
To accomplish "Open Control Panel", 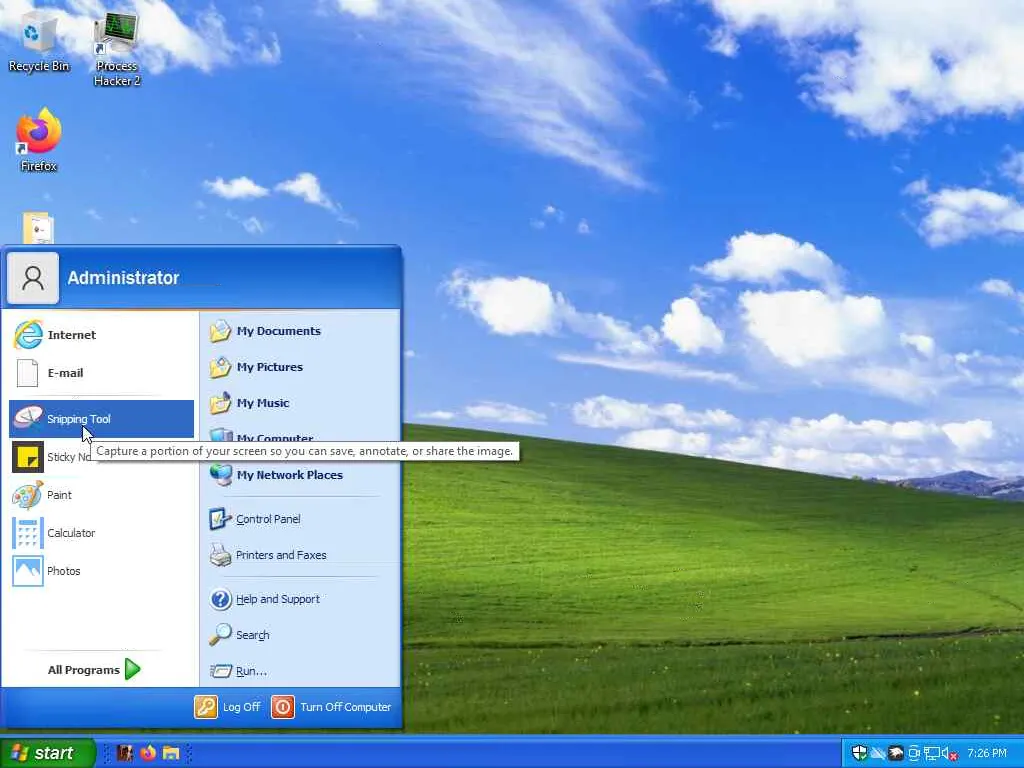I will pyautogui.click(x=300, y=519).
